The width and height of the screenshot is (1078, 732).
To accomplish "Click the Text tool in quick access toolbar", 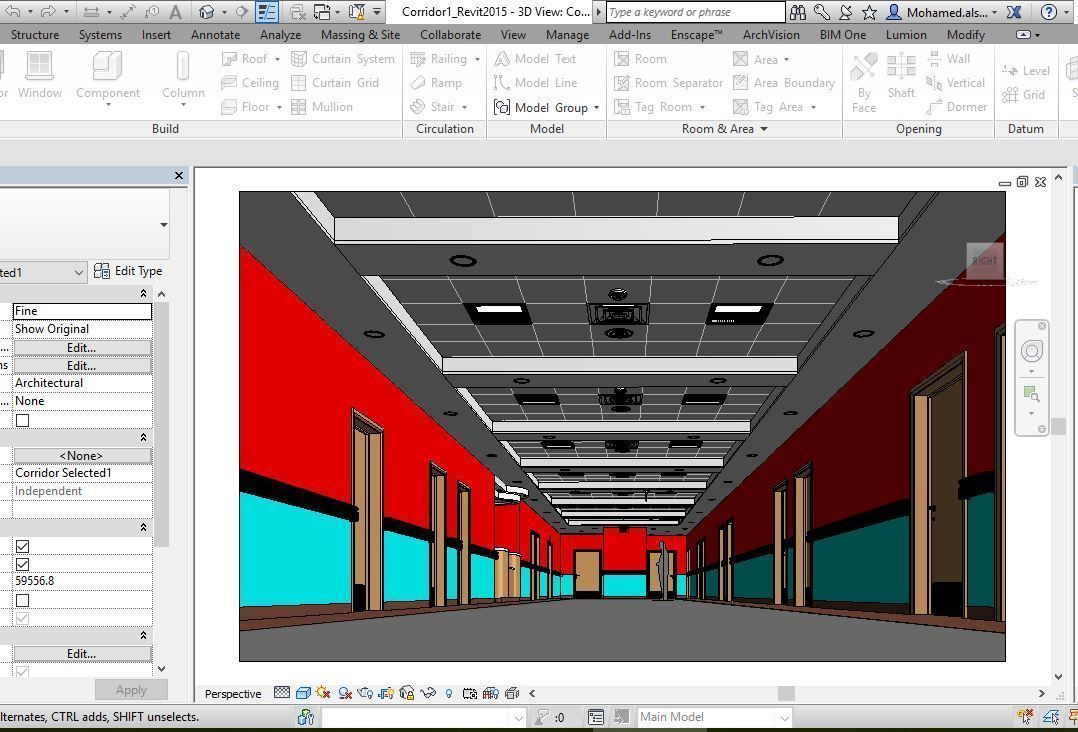I will (176, 12).
